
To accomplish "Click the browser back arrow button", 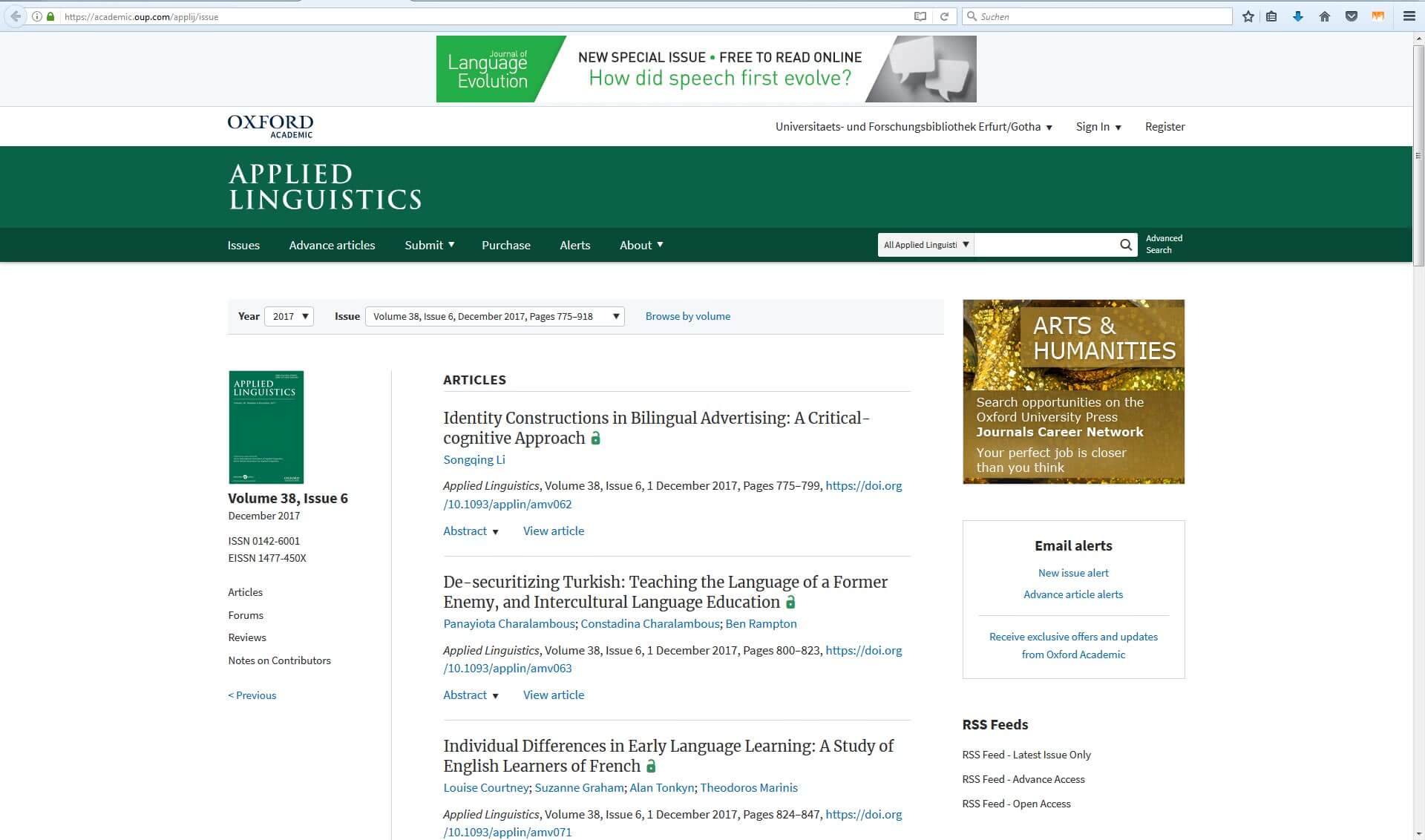I will (x=15, y=16).
